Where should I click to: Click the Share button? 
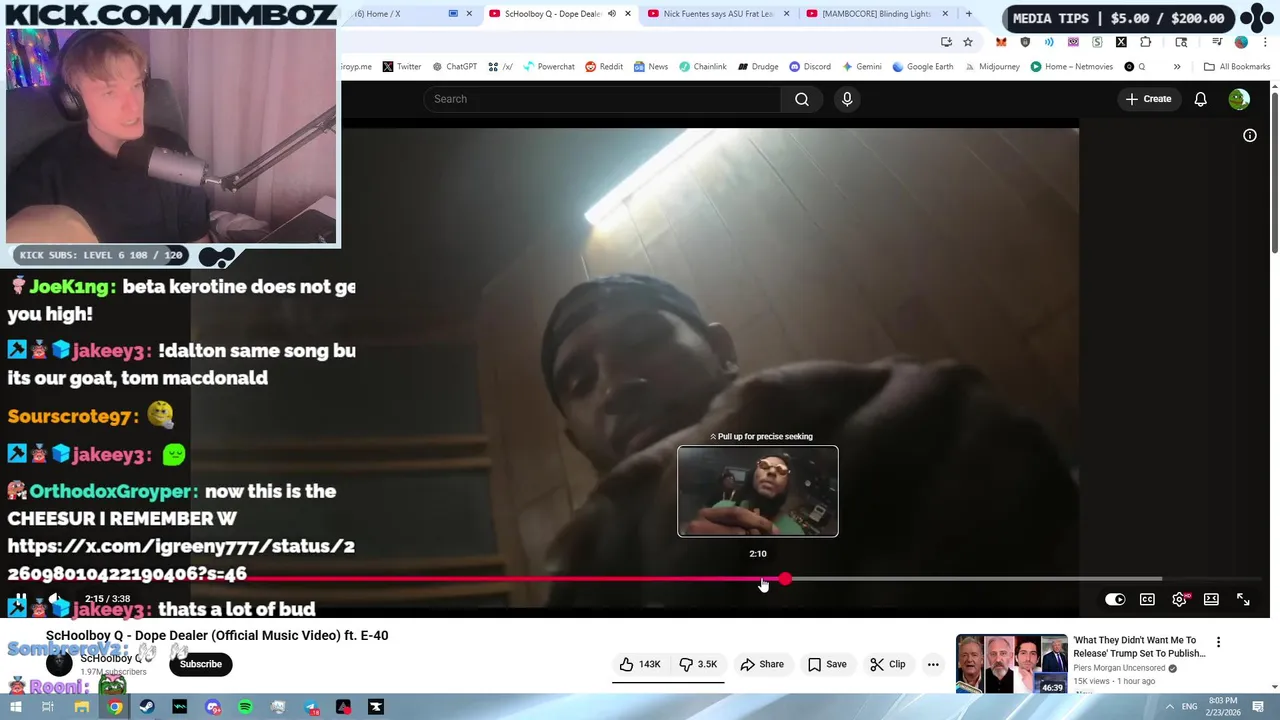[x=762, y=664]
